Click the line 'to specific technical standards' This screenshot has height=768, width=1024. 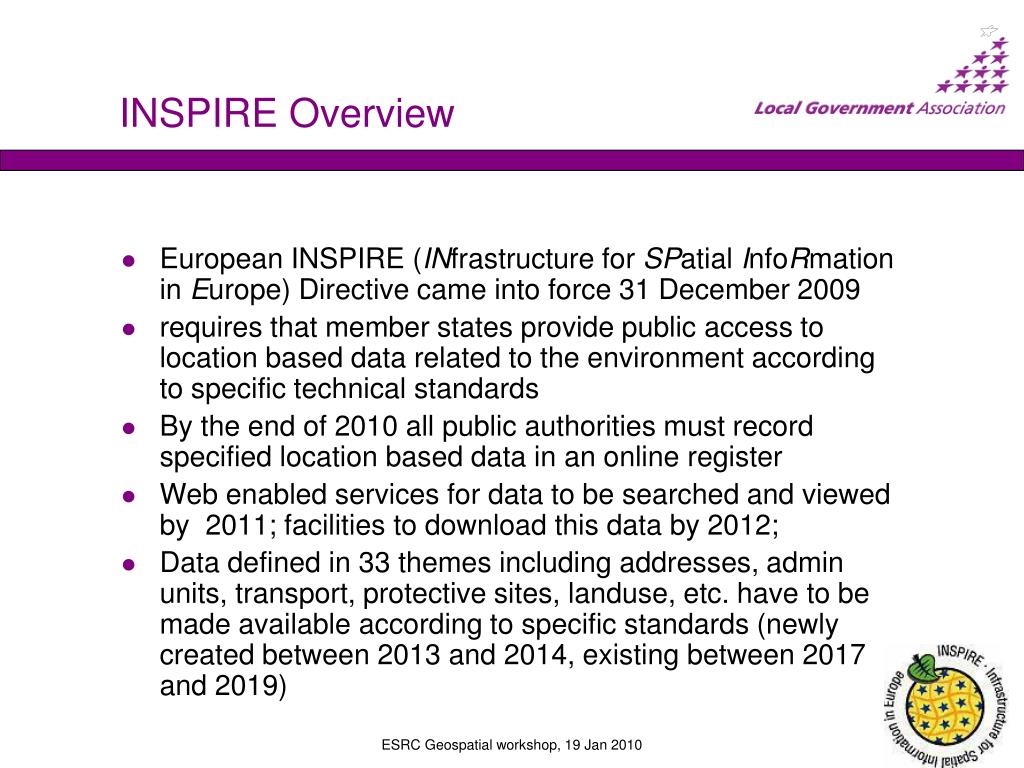click(x=349, y=389)
